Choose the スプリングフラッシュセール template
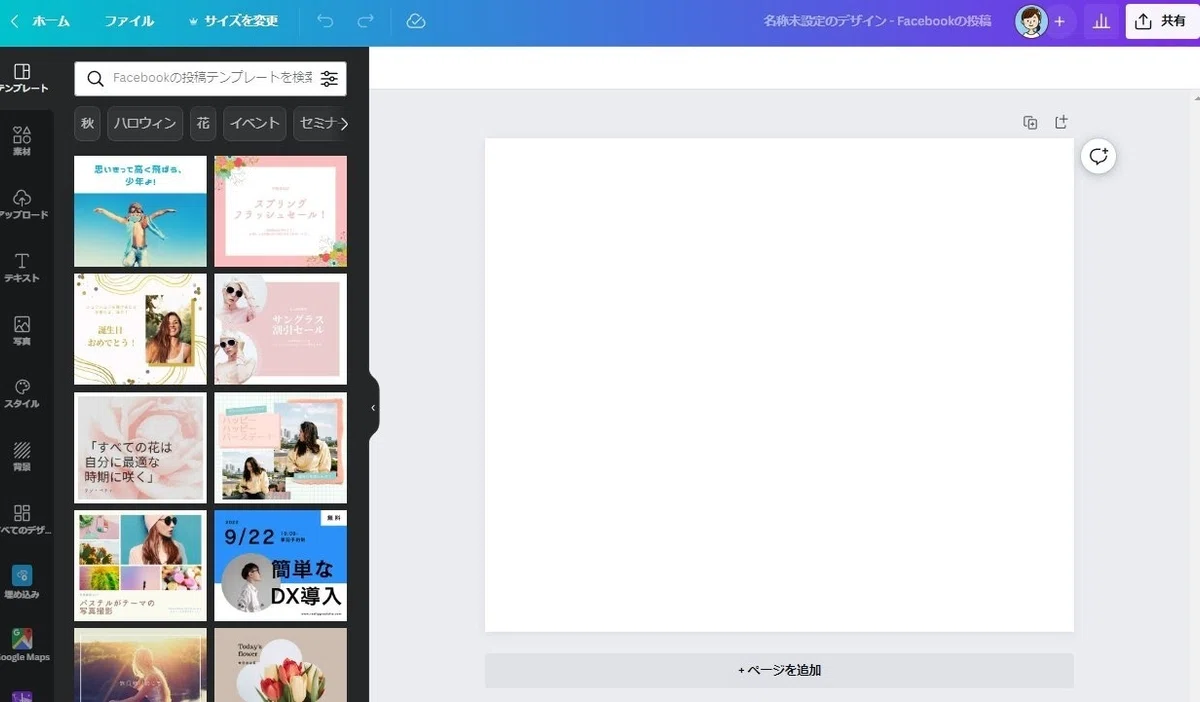The height and width of the screenshot is (702, 1200). click(281, 211)
